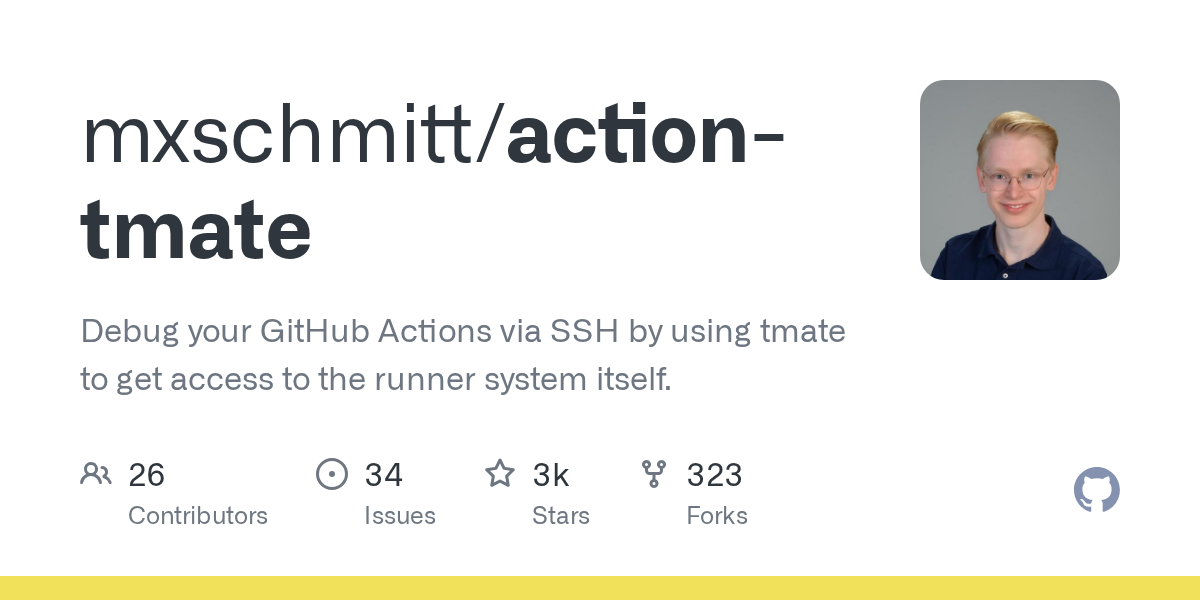
Task: Select the "34" issues count
Action: tap(384, 475)
